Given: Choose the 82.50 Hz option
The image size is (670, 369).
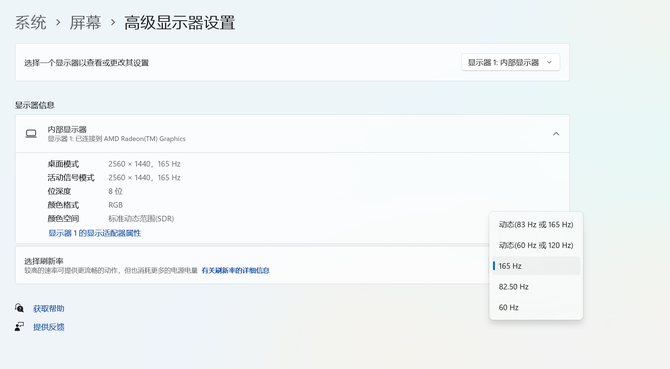Looking at the screenshot, I should [536, 287].
